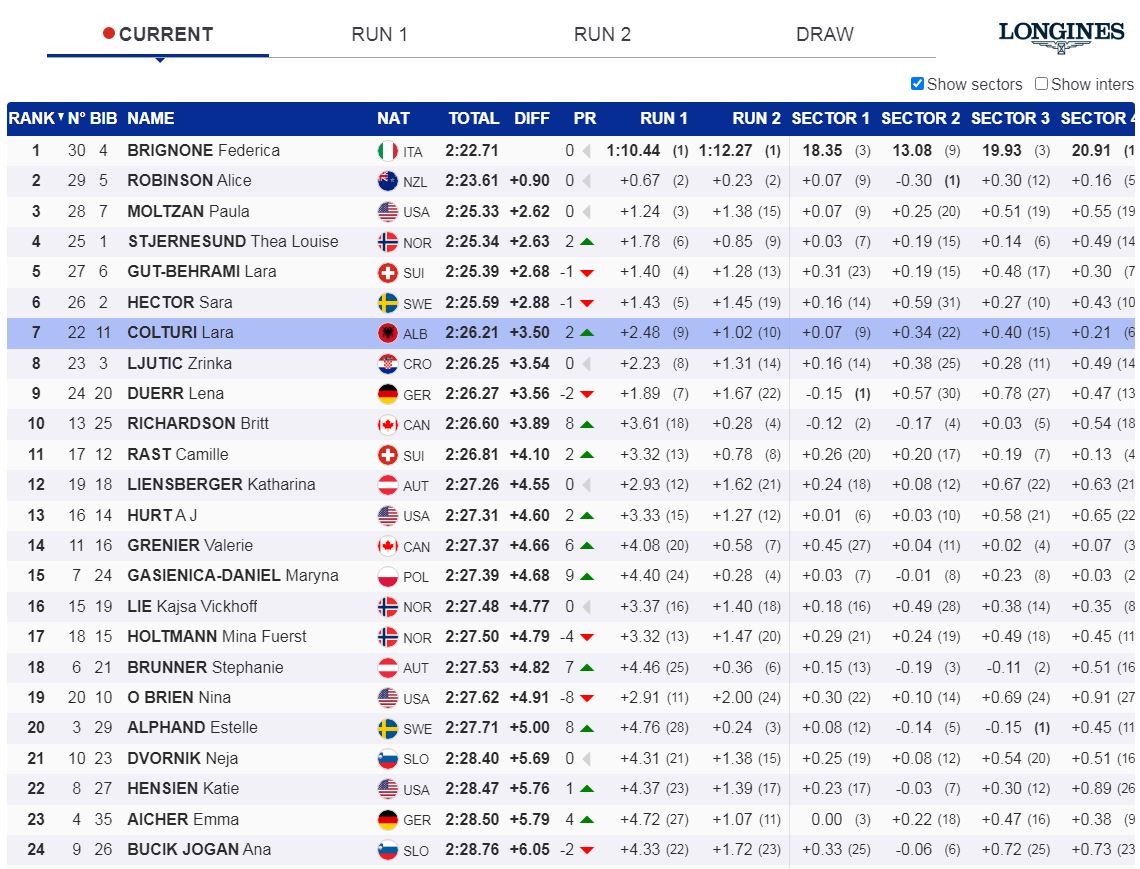Image resolution: width=1140 pixels, height=869 pixels.
Task: Switch to the RUN 1 tab
Action: pos(379,34)
